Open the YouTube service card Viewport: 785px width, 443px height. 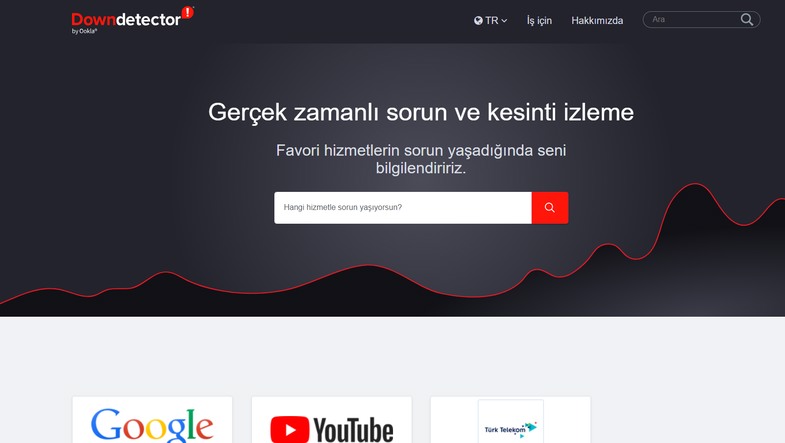click(x=331, y=420)
